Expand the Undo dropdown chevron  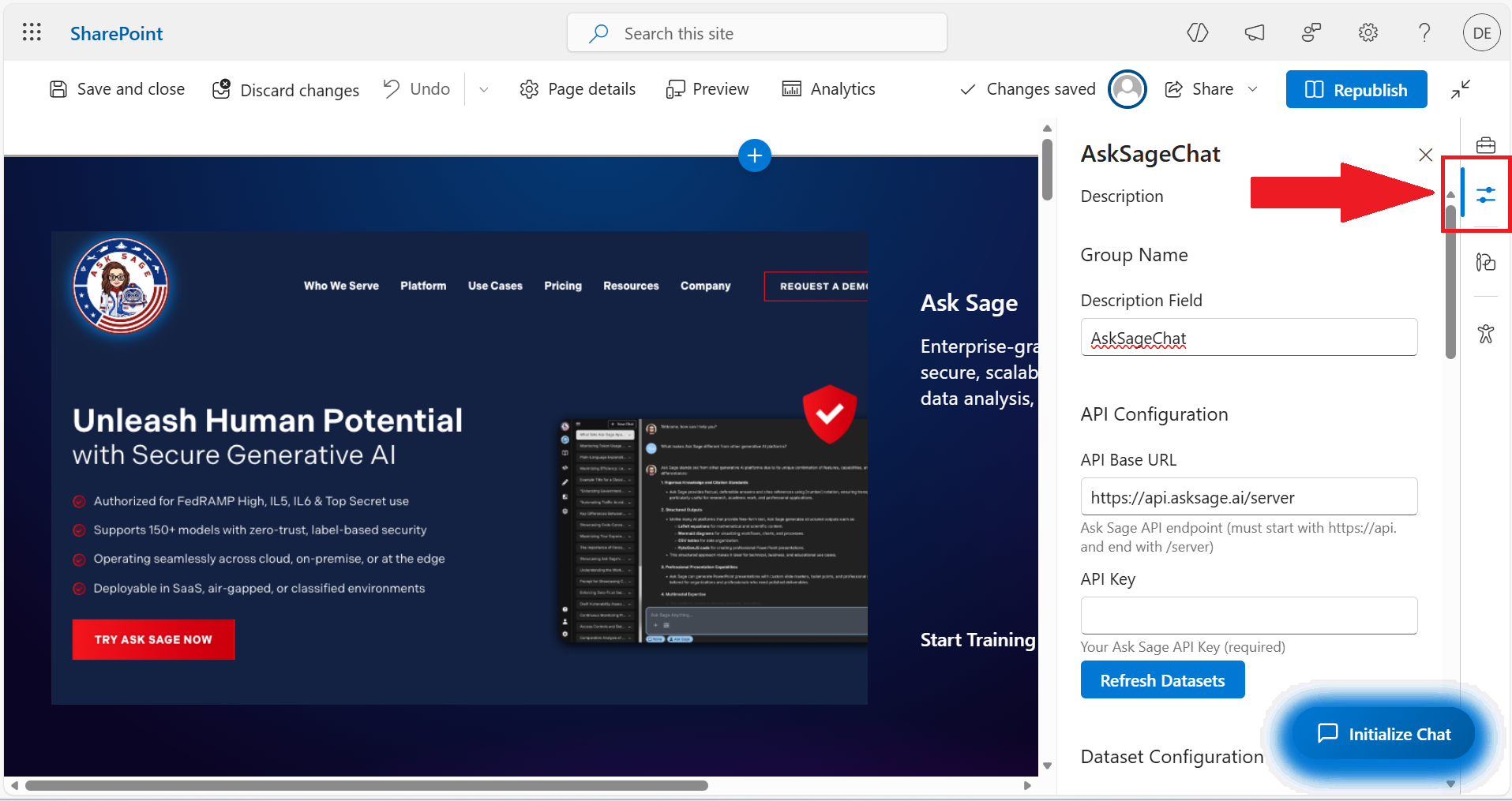tap(484, 89)
